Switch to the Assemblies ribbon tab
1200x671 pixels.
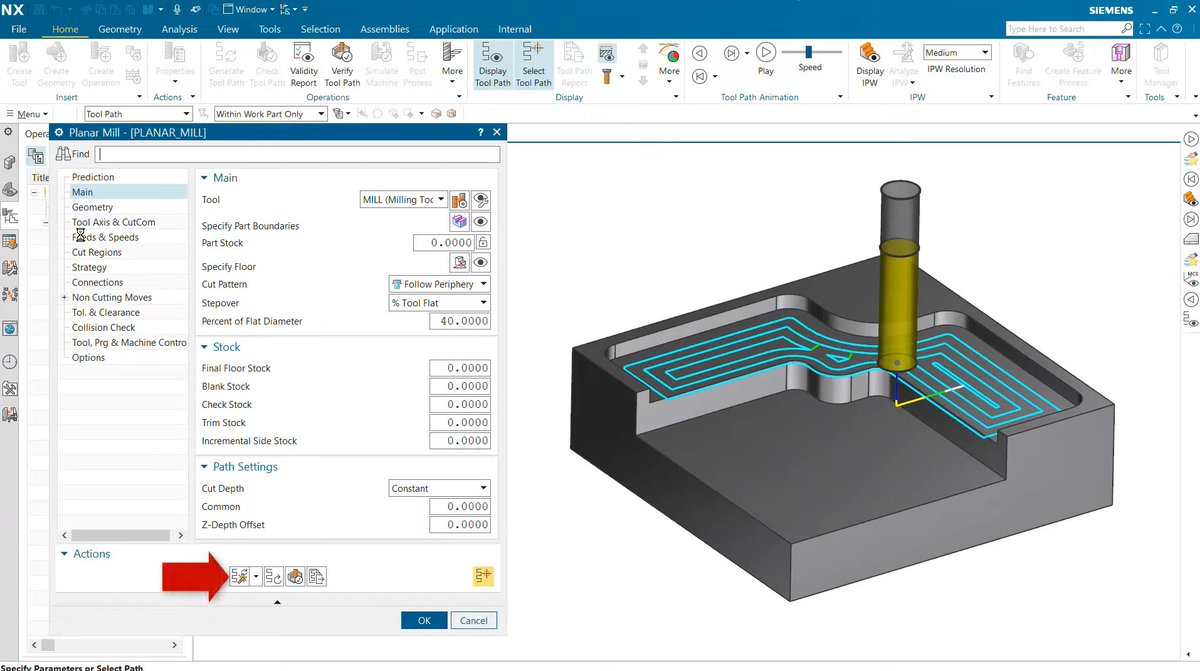pyautogui.click(x=385, y=29)
